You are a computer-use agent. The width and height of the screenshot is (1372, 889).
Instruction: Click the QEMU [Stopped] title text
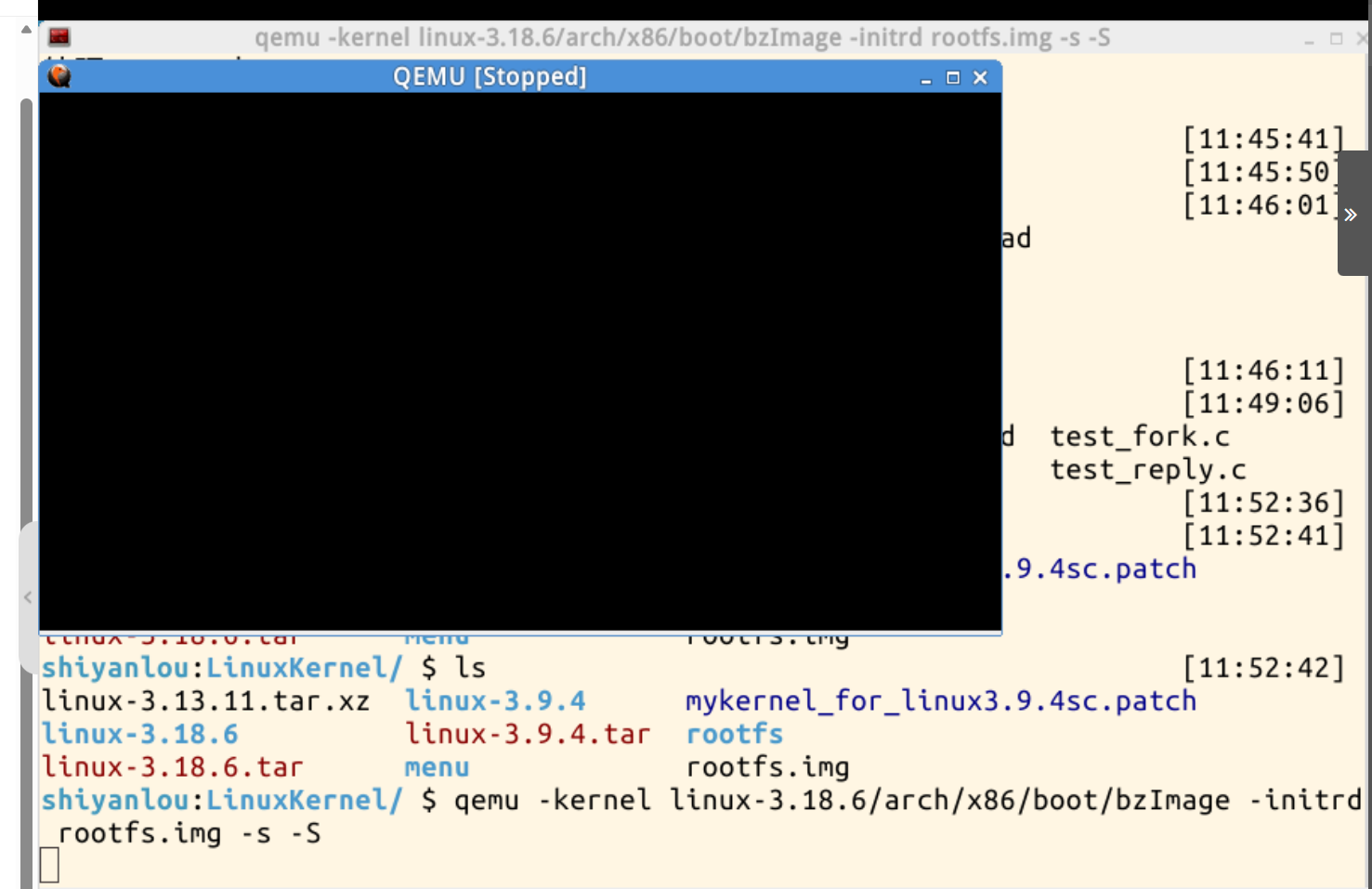(490, 76)
